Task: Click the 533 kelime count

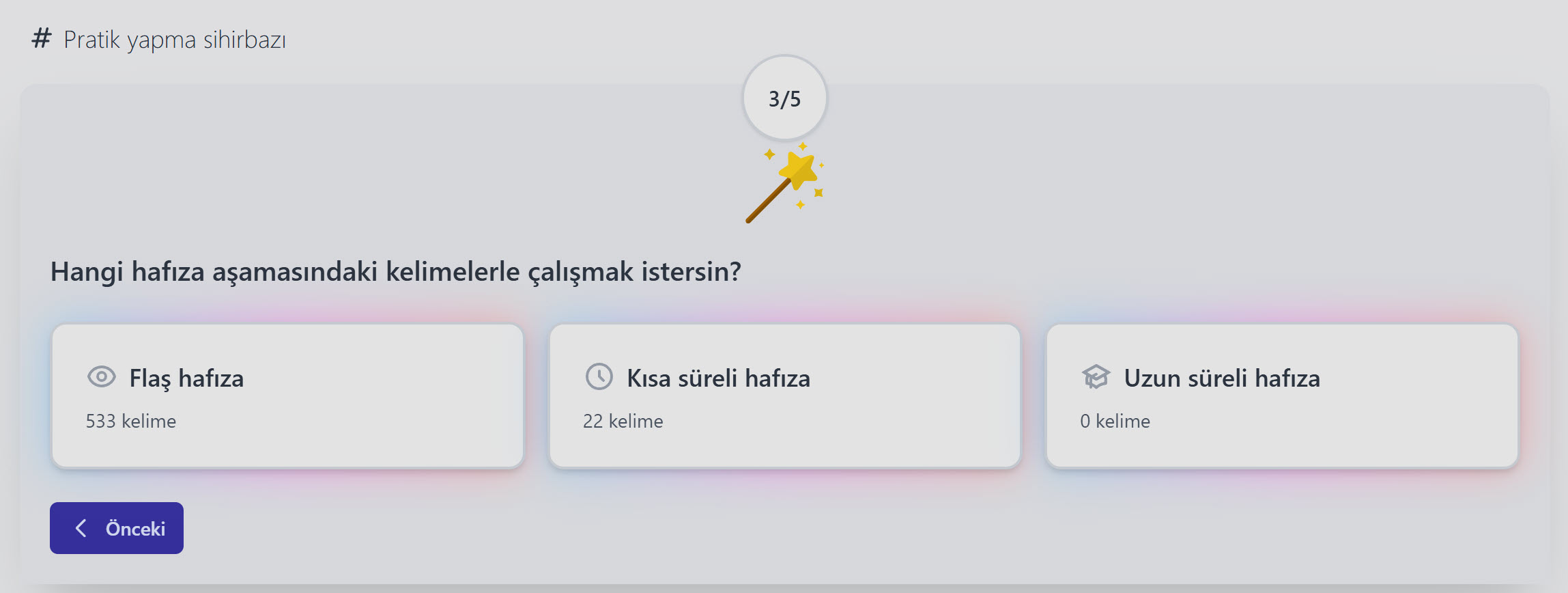Action: coord(131,421)
